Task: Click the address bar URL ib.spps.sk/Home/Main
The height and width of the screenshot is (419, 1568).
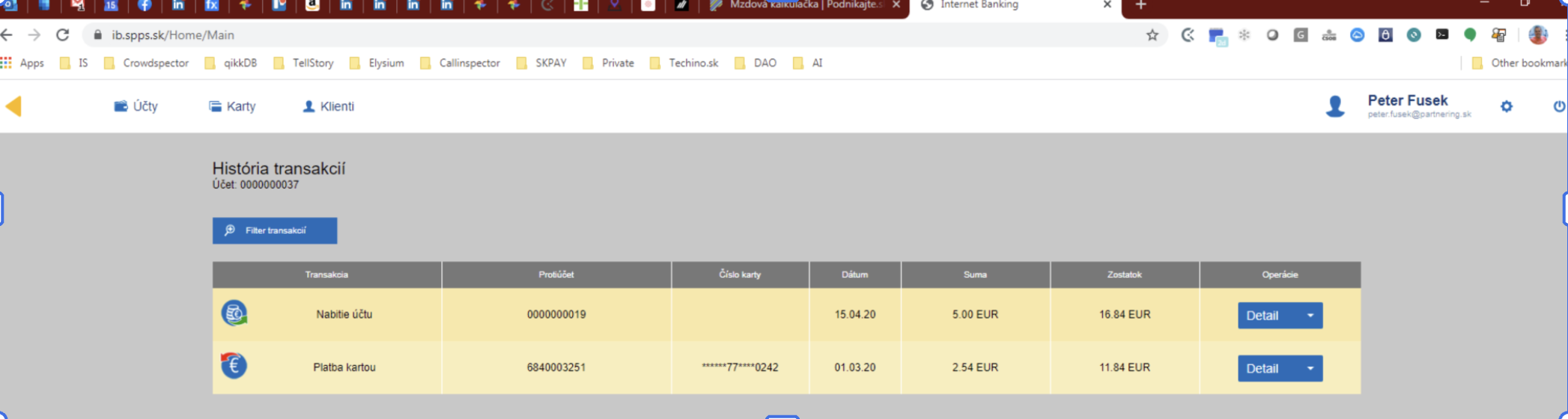Action: (x=173, y=35)
